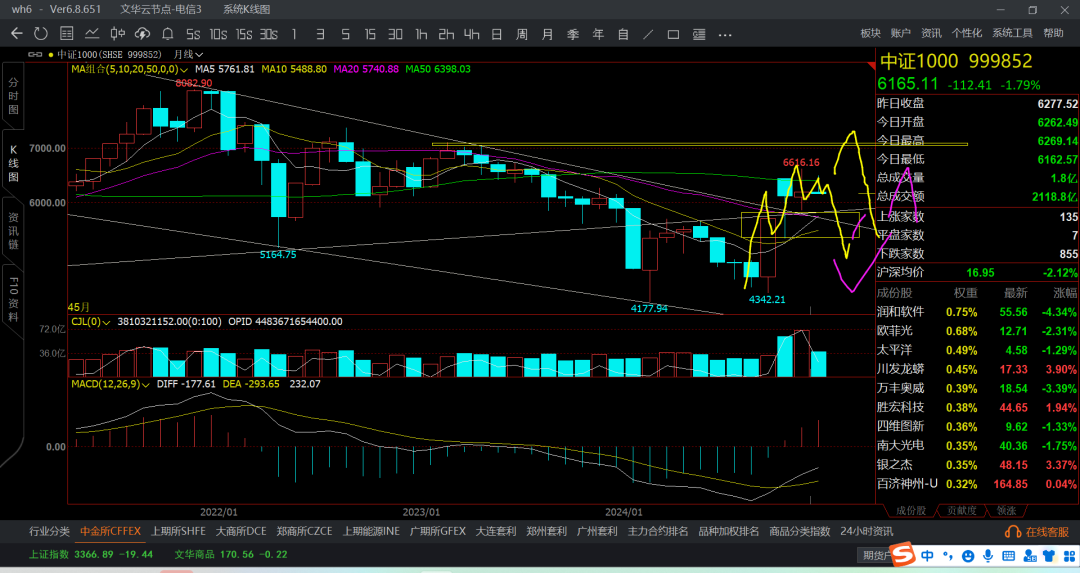Open 中金所CFFEX category

[x=110, y=531]
